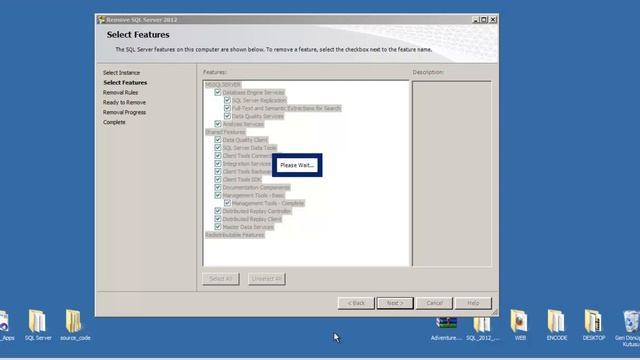Toggle Distributed Replay Client checkbox
This screenshot has height=360, width=640.
[218, 219]
